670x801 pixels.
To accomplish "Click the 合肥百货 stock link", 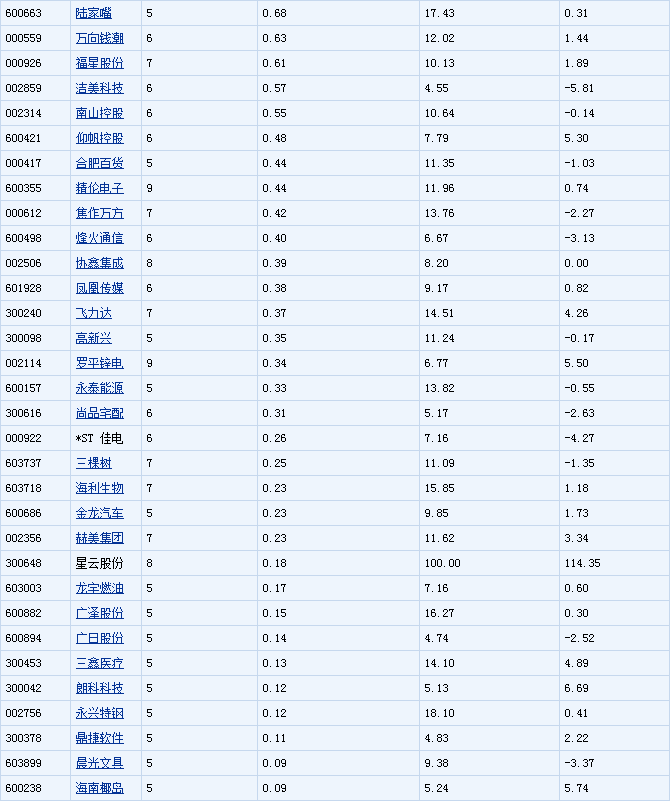I will pos(100,163).
